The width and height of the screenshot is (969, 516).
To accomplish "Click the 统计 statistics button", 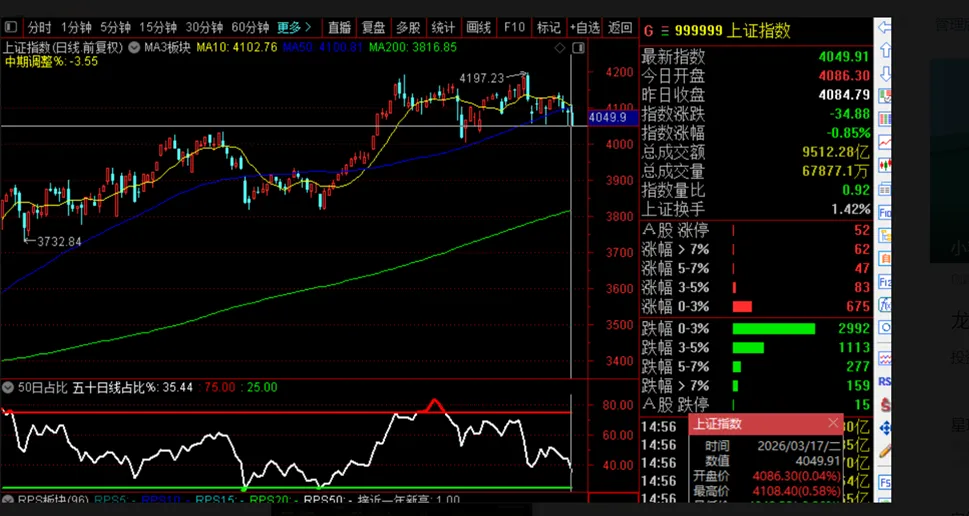I will pos(442,27).
